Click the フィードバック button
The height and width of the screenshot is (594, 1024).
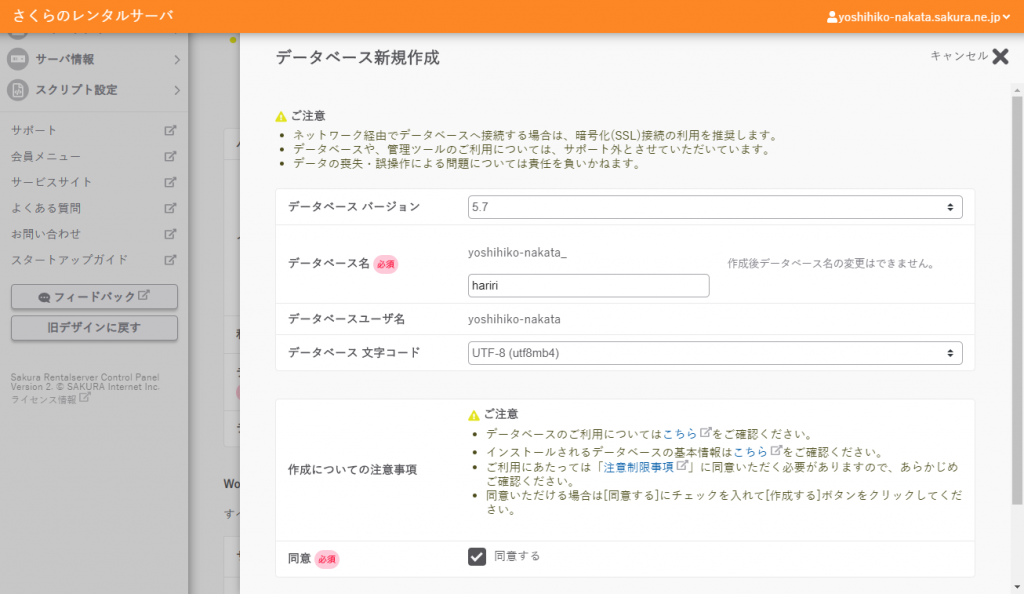94,297
